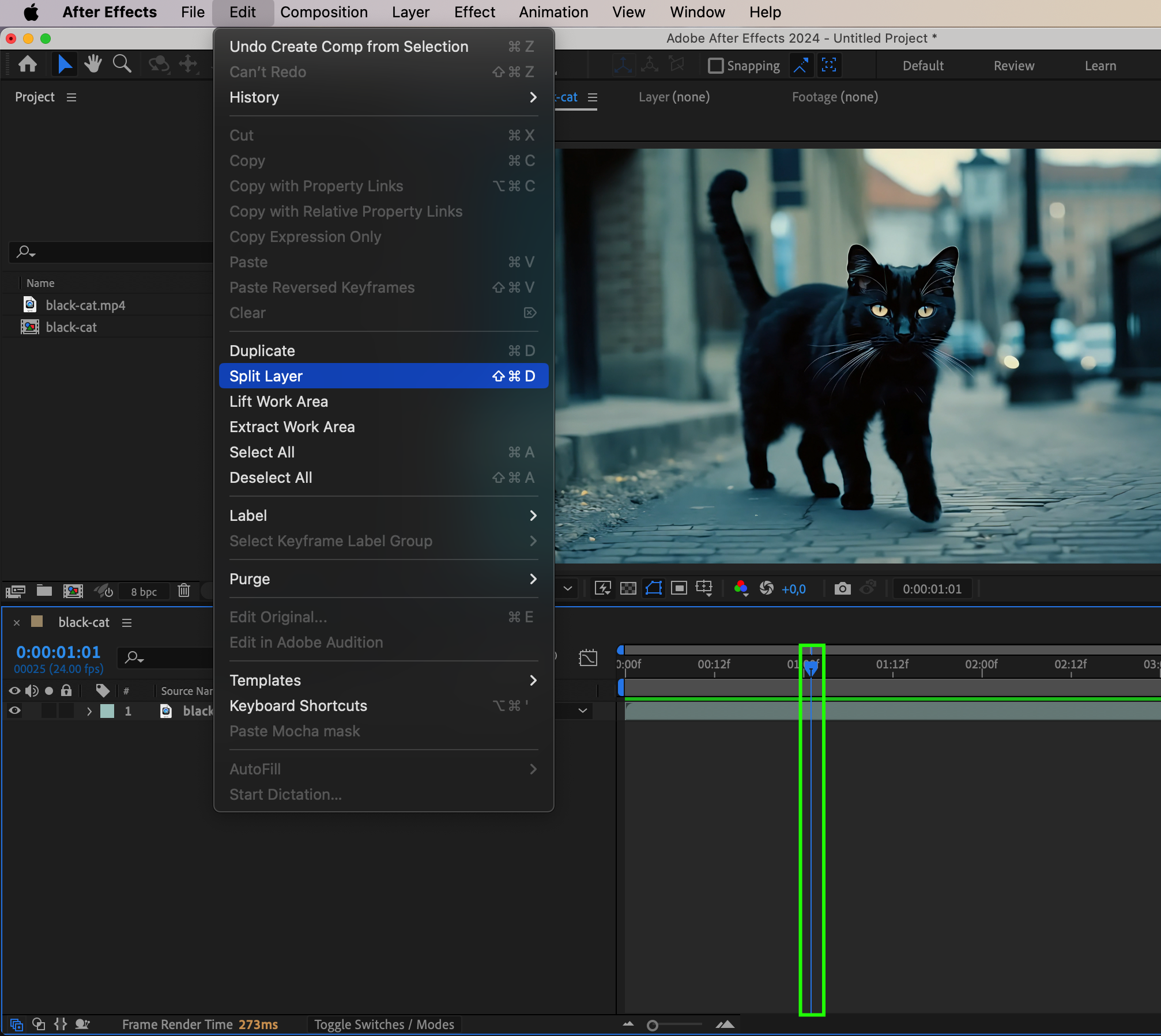This screenshot has height=1036, width=1161.
Task: Select the Hand tool
Action: pos(93,64)
